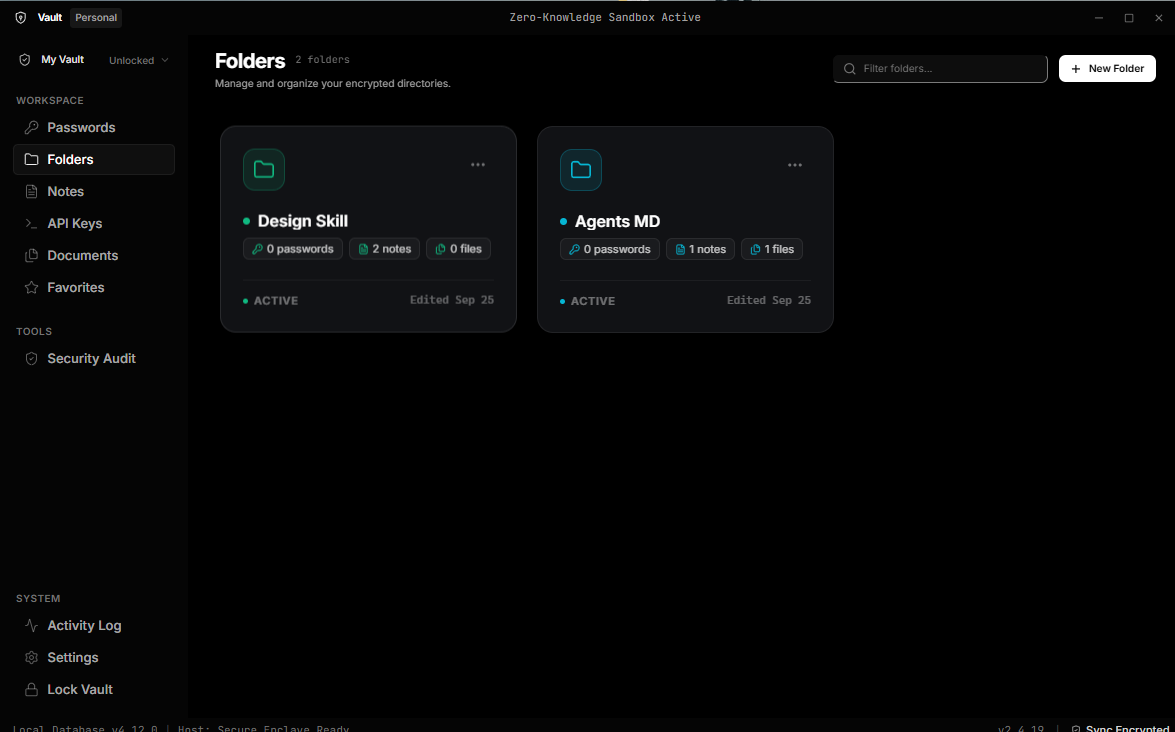The image size is (1175, 732).
Task: Open the Agents MD folder title
Action: (617, 222)
